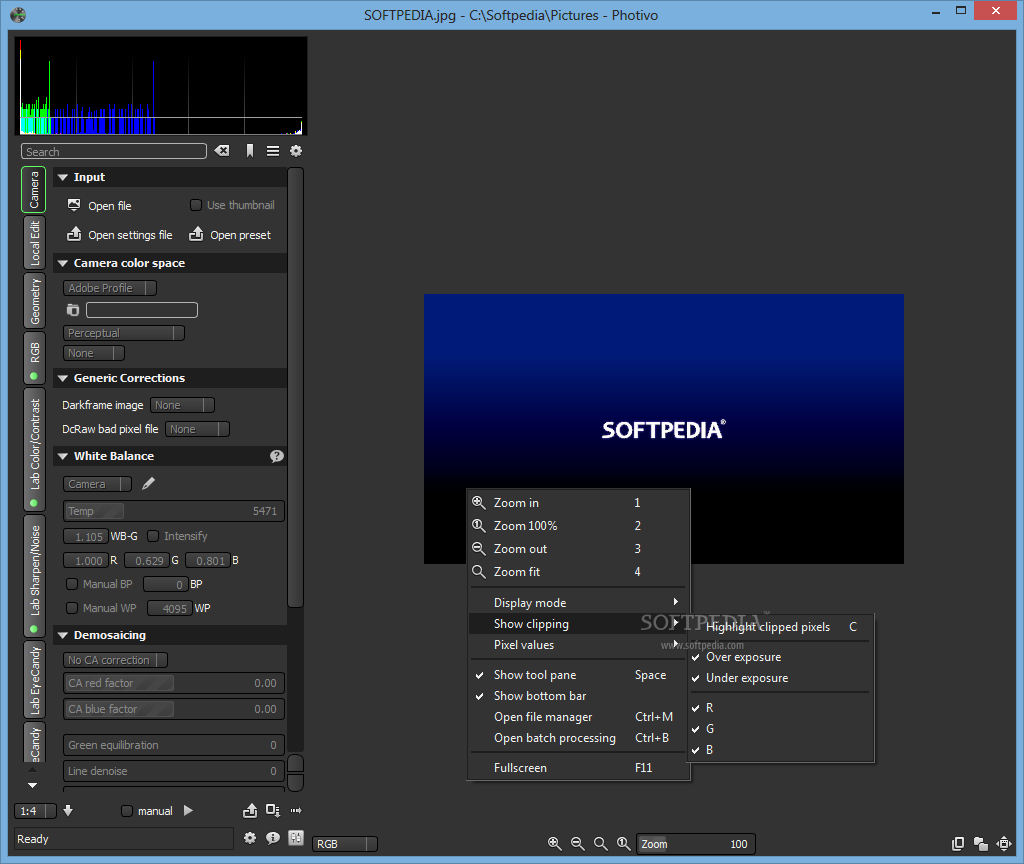Open the Perceptual intent dropdown
The width and height of the screenshot is (1024, 864).
tap(123, 333)
